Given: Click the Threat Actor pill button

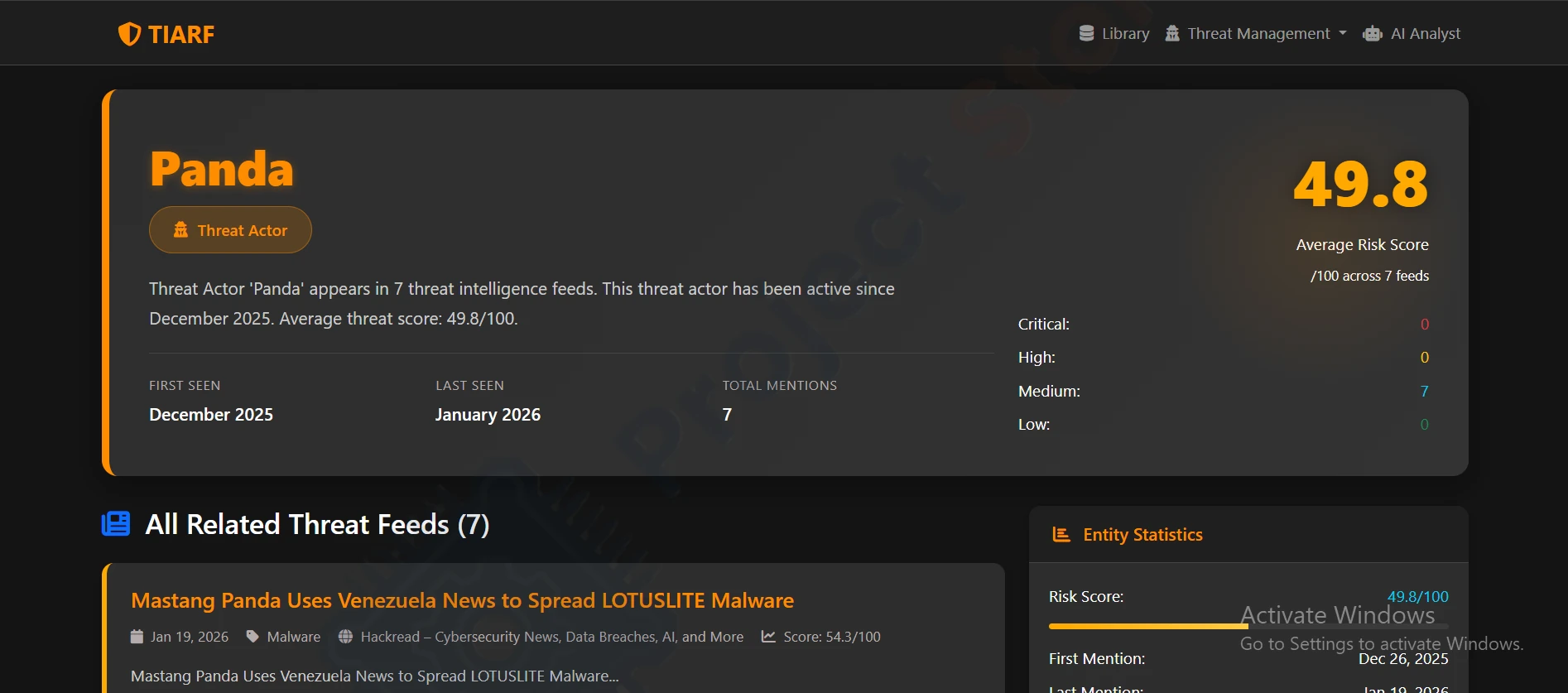Looking at the screenshot, I should 230,230.
